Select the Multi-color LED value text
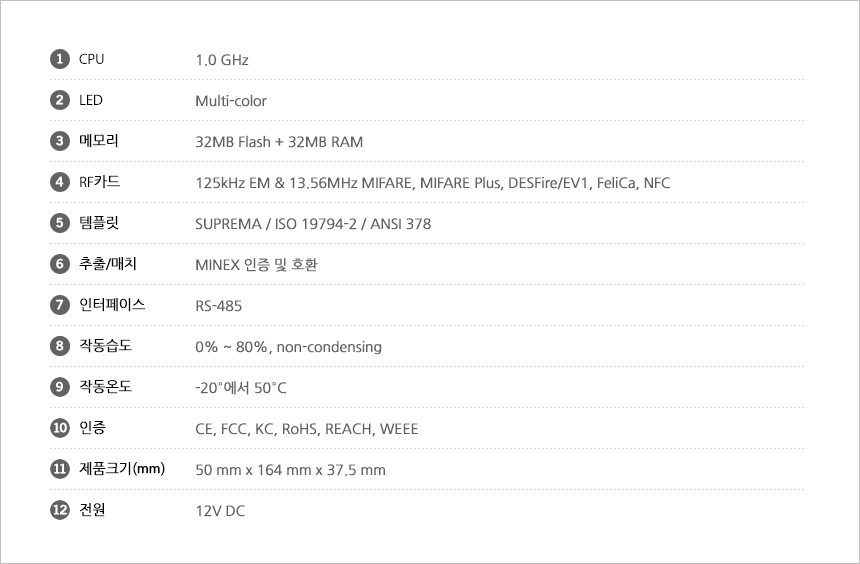Viewport: 860px width, 564px height. pos(231,101)
